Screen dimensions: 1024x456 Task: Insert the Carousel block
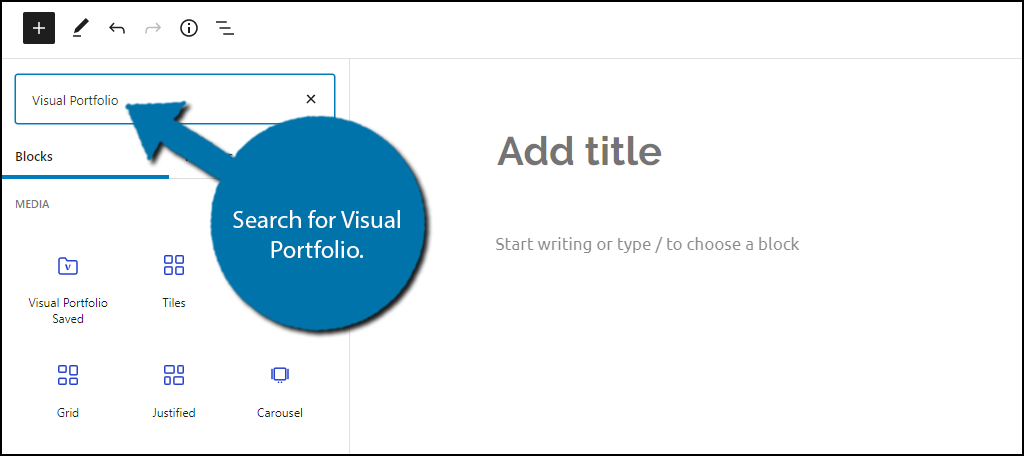click(280, 392)
